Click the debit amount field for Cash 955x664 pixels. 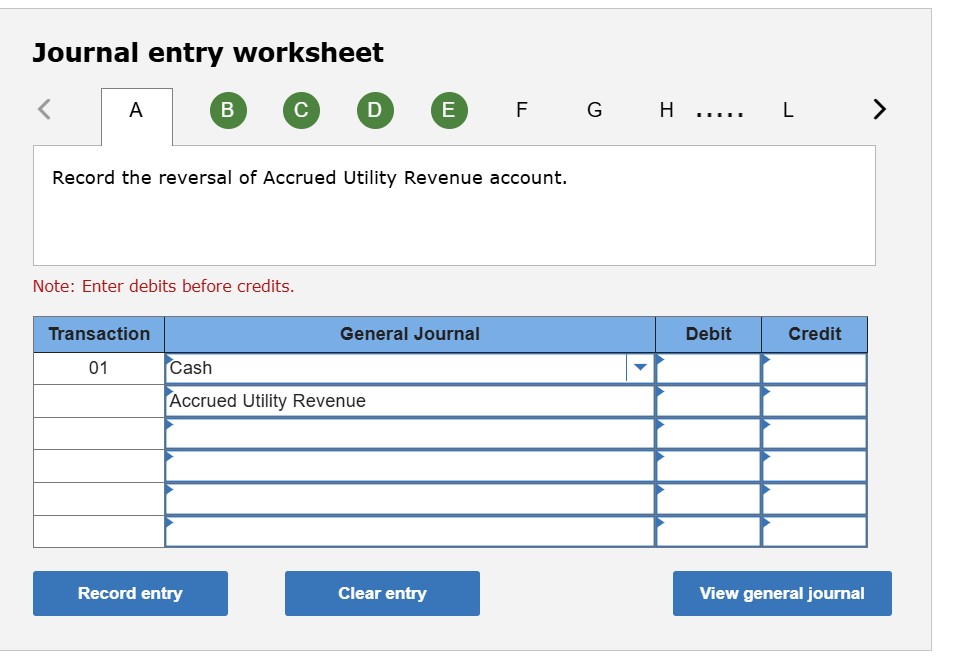pos(708,368)
